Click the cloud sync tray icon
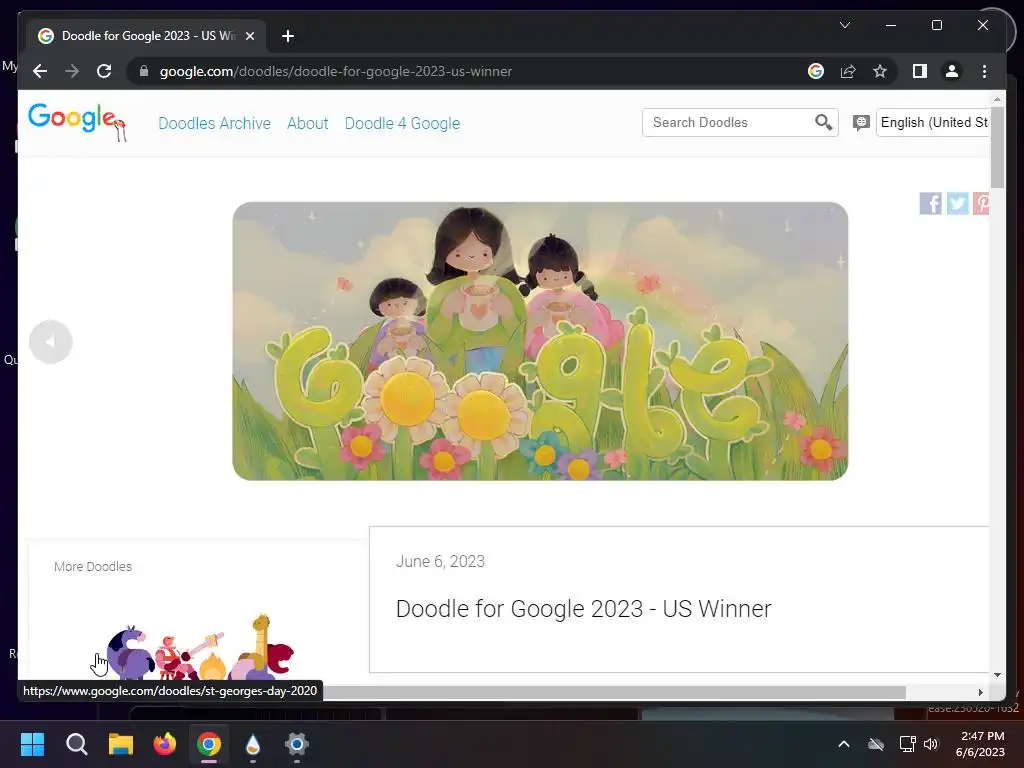The width and height of the screenshot is (1024, 768). tap(876, 744)
